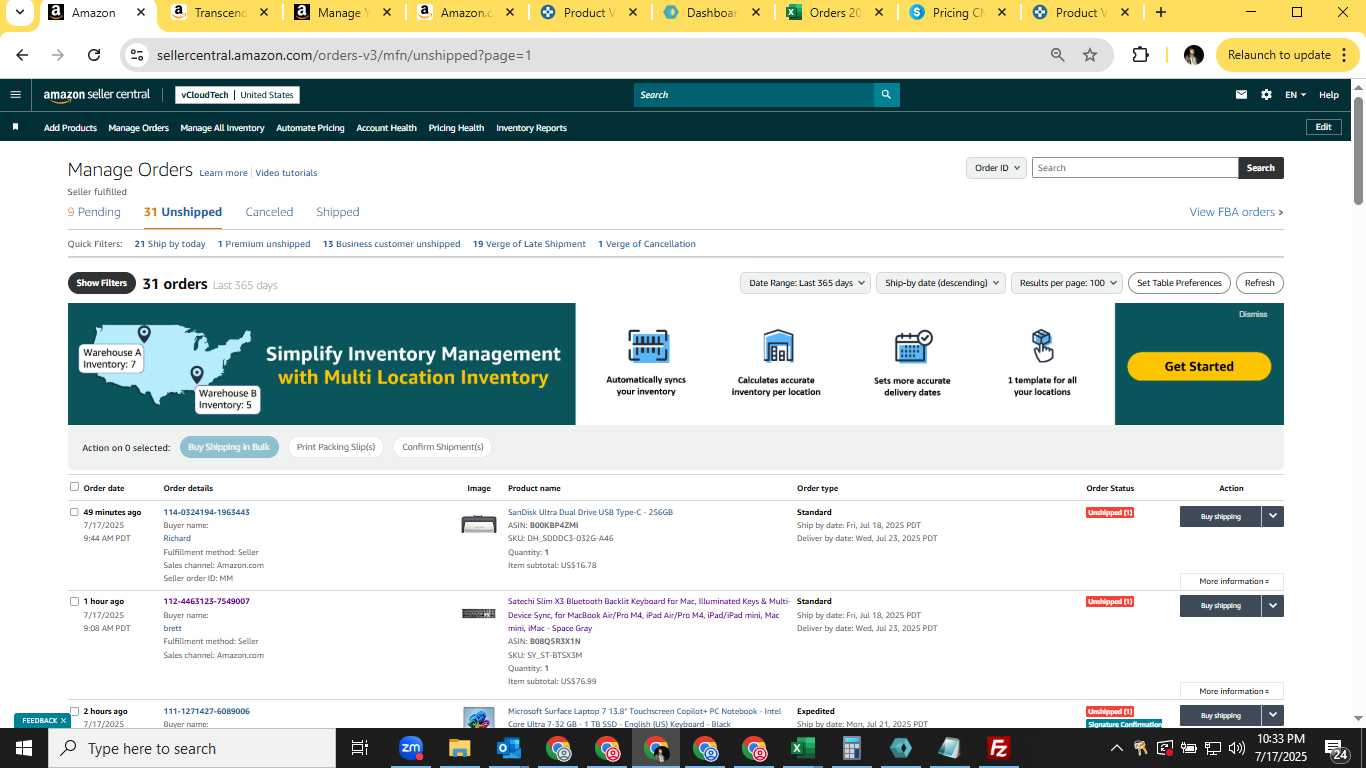Screen dimensions: 1366x768
Task: Open Zoom app from taskbar
Action: pos(410,748)
